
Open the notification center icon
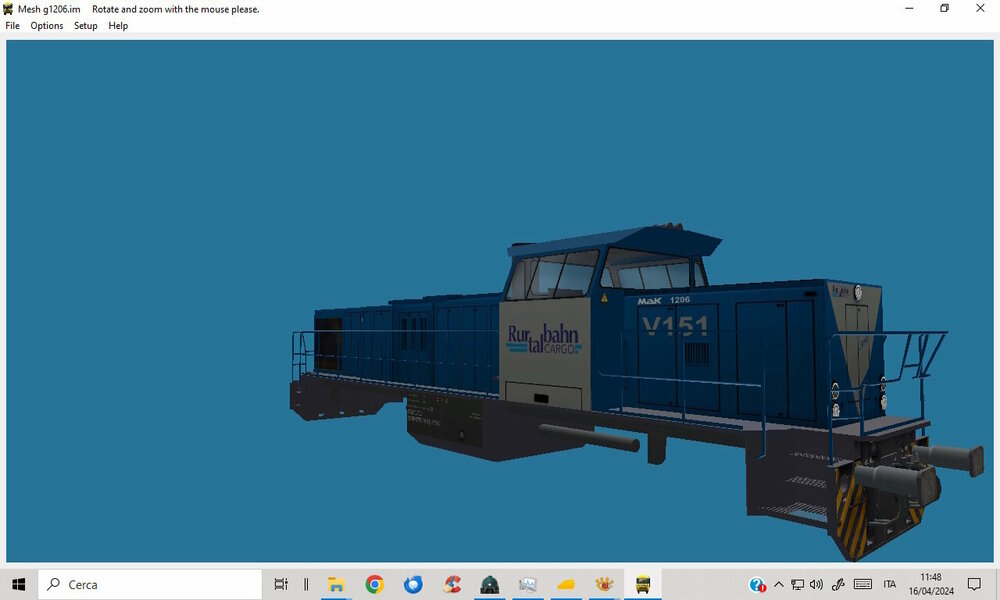coord(974,584)
